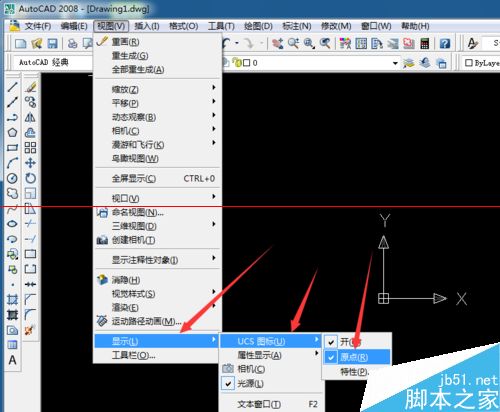Image resolution: width=500 pixels, height=412 pixels.
Task: Click the Save disk icon
Action: click(x=53, y=43)
